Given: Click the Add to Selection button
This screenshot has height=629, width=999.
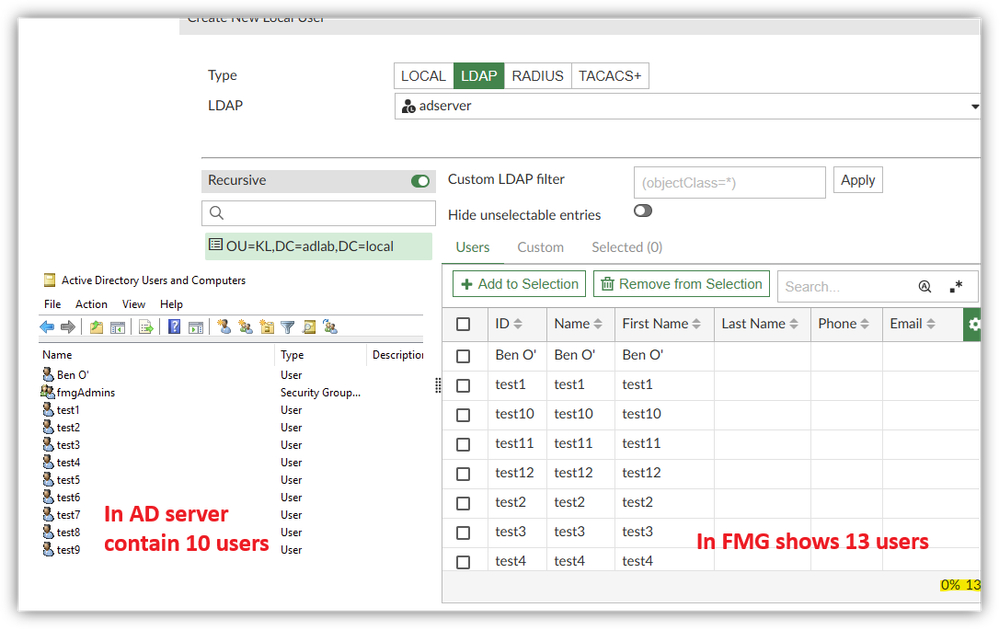Looking at the screenshot, I should click(x=519, y=284).
